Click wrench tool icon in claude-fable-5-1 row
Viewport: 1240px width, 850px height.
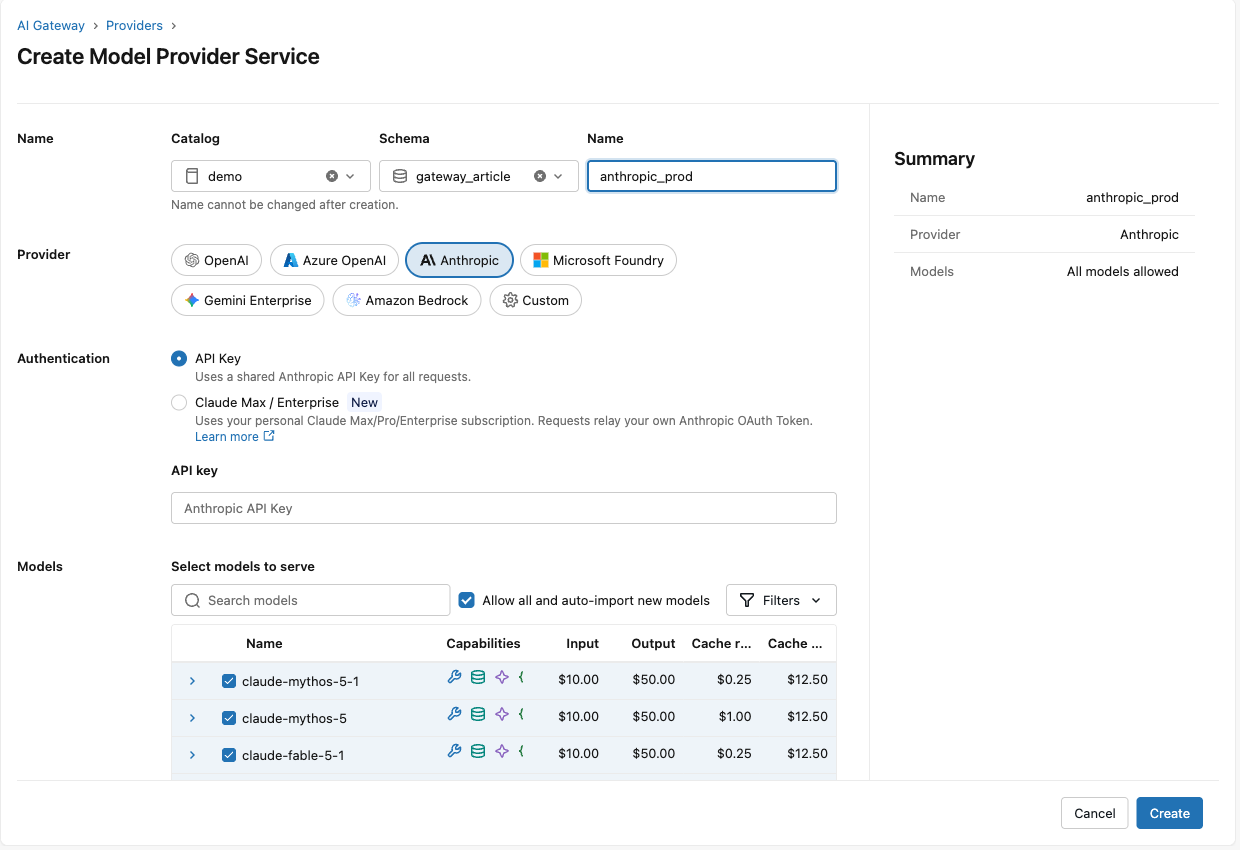coord(454,751)
